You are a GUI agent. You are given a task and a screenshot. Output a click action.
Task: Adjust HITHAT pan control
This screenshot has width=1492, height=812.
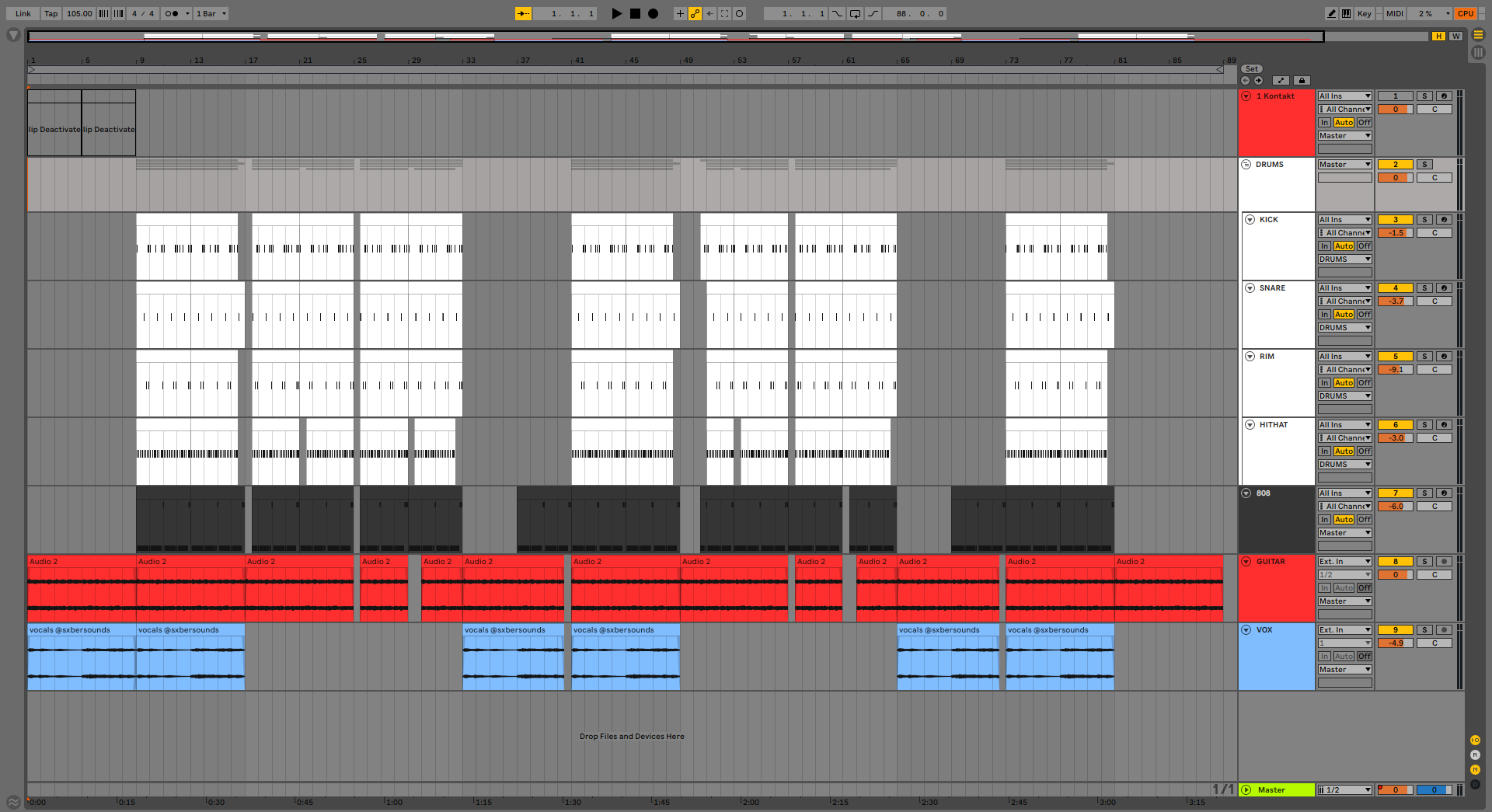click(1434, 437)
